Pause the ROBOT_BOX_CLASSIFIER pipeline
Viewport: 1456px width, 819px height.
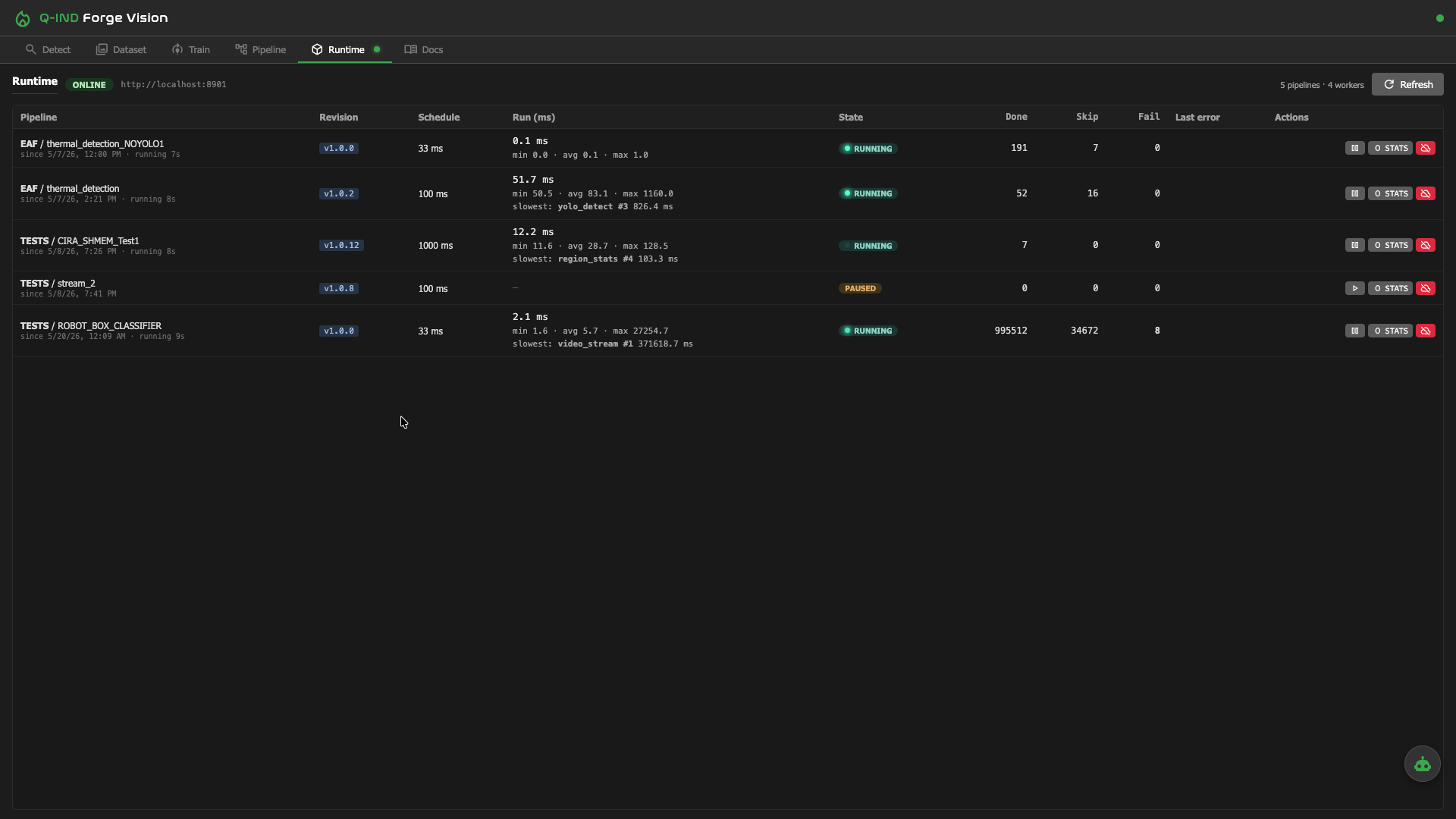(1354, 331)
